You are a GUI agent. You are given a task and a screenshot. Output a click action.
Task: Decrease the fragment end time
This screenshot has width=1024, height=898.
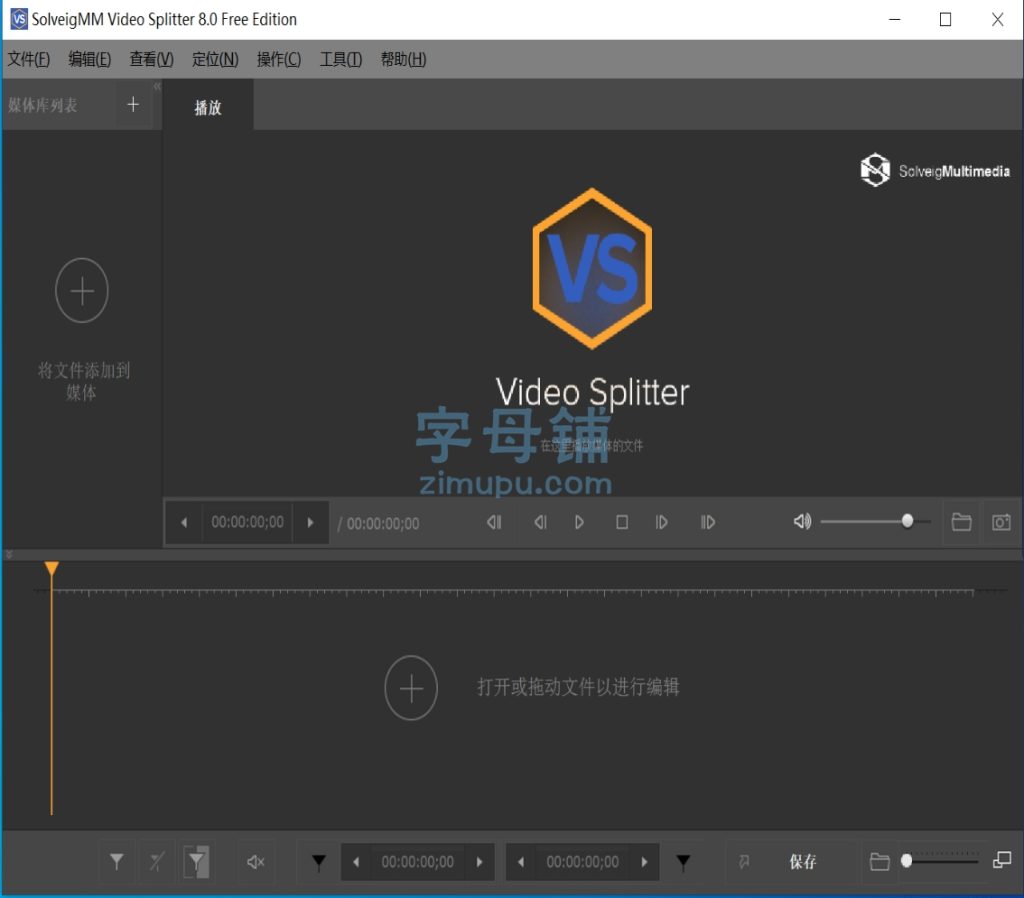pyautogui.click(x=521, y=862)
